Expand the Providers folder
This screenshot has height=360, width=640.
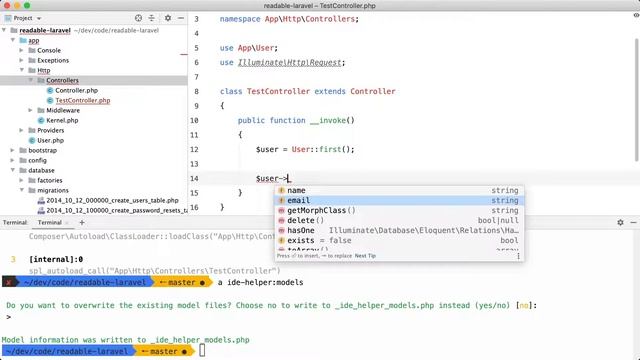point(22,130)
